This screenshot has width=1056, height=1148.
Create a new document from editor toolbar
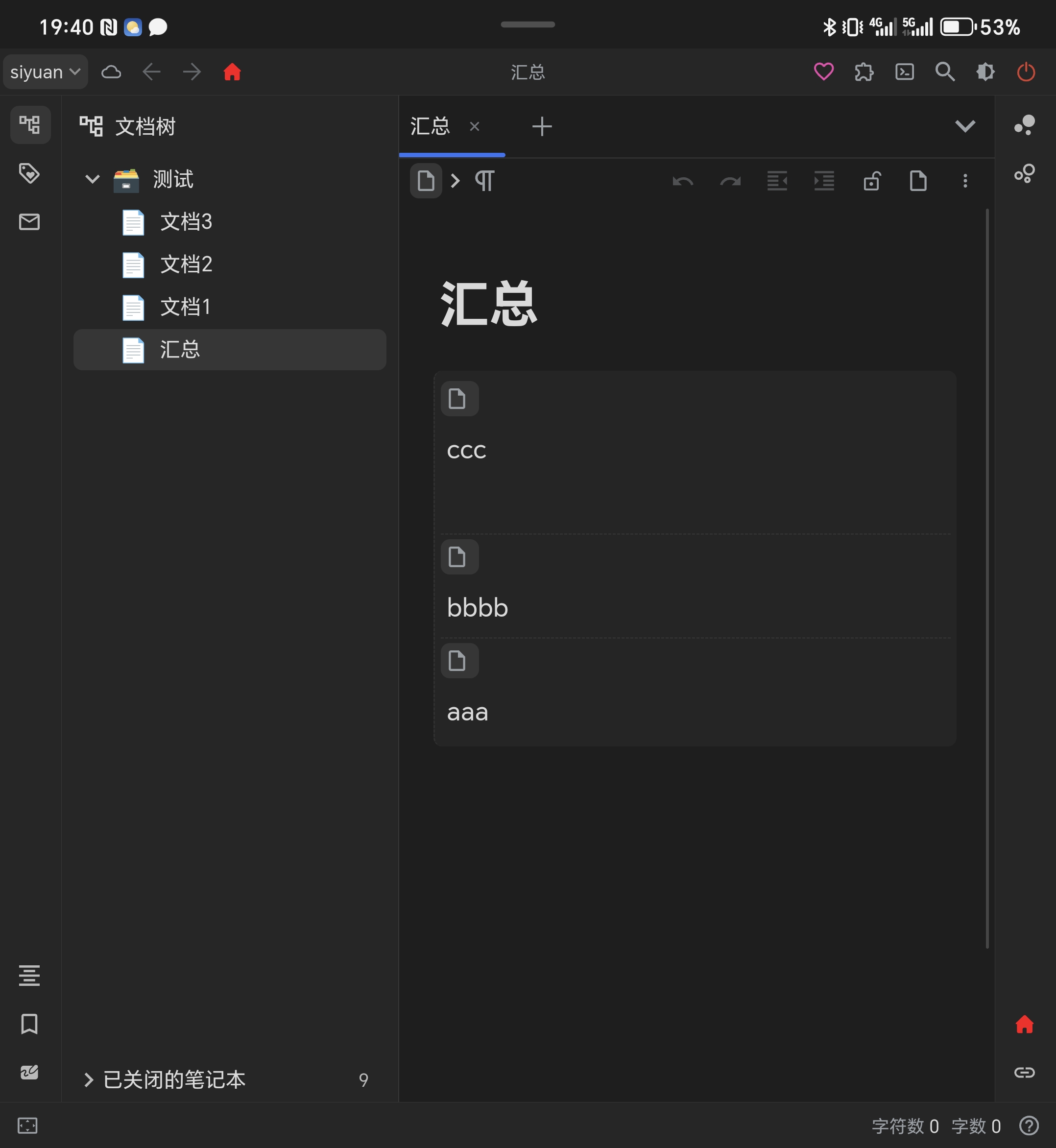coord(918,181)
